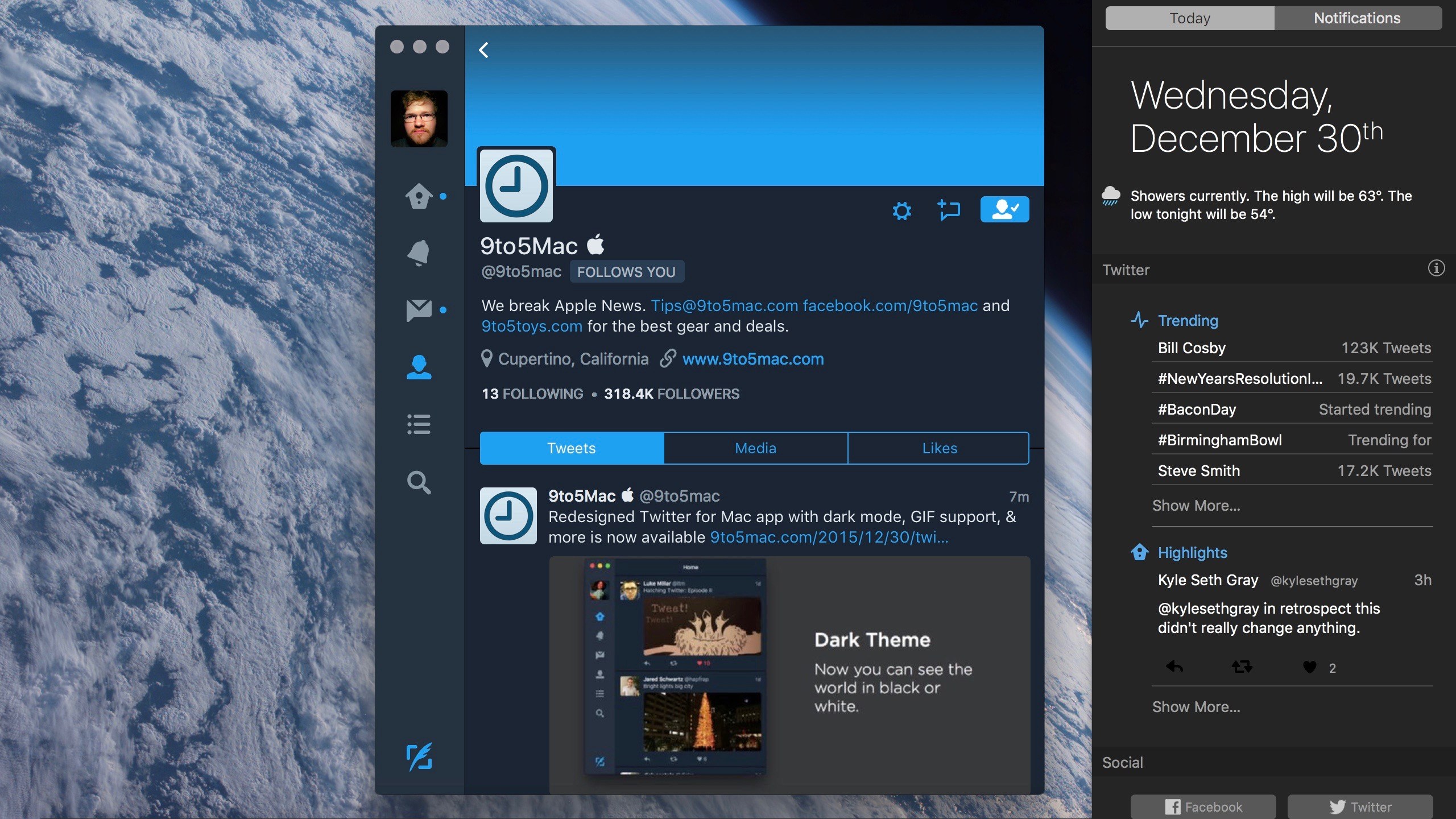Image resolution: width=1456 pixels, height=819 pixels.
Task: Expand Show More in the Trending list
Action: point(1196,505)
